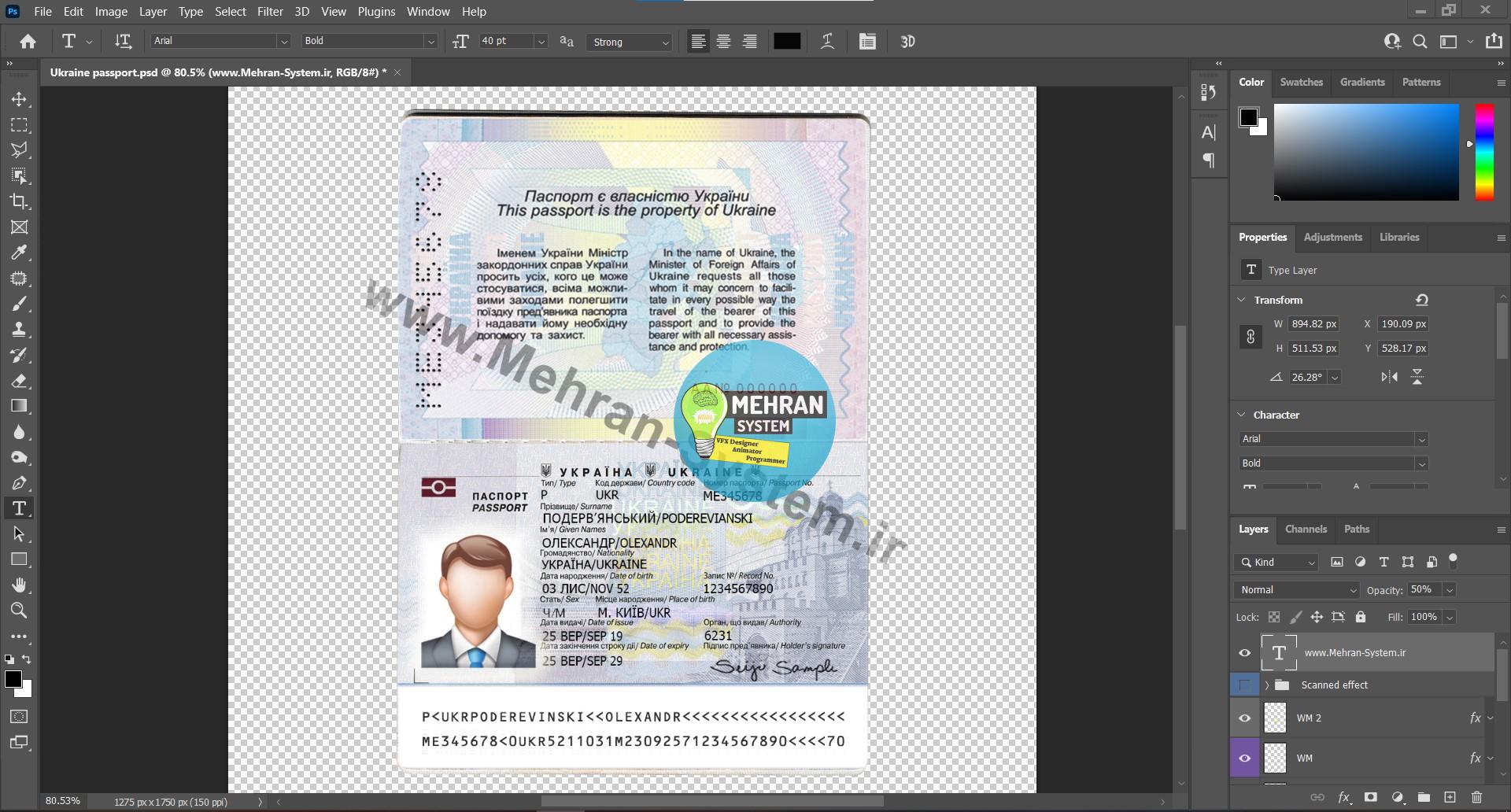Open the Plugins menu
The height and width of the screenshot is (812, 1511).
(376, 12)
